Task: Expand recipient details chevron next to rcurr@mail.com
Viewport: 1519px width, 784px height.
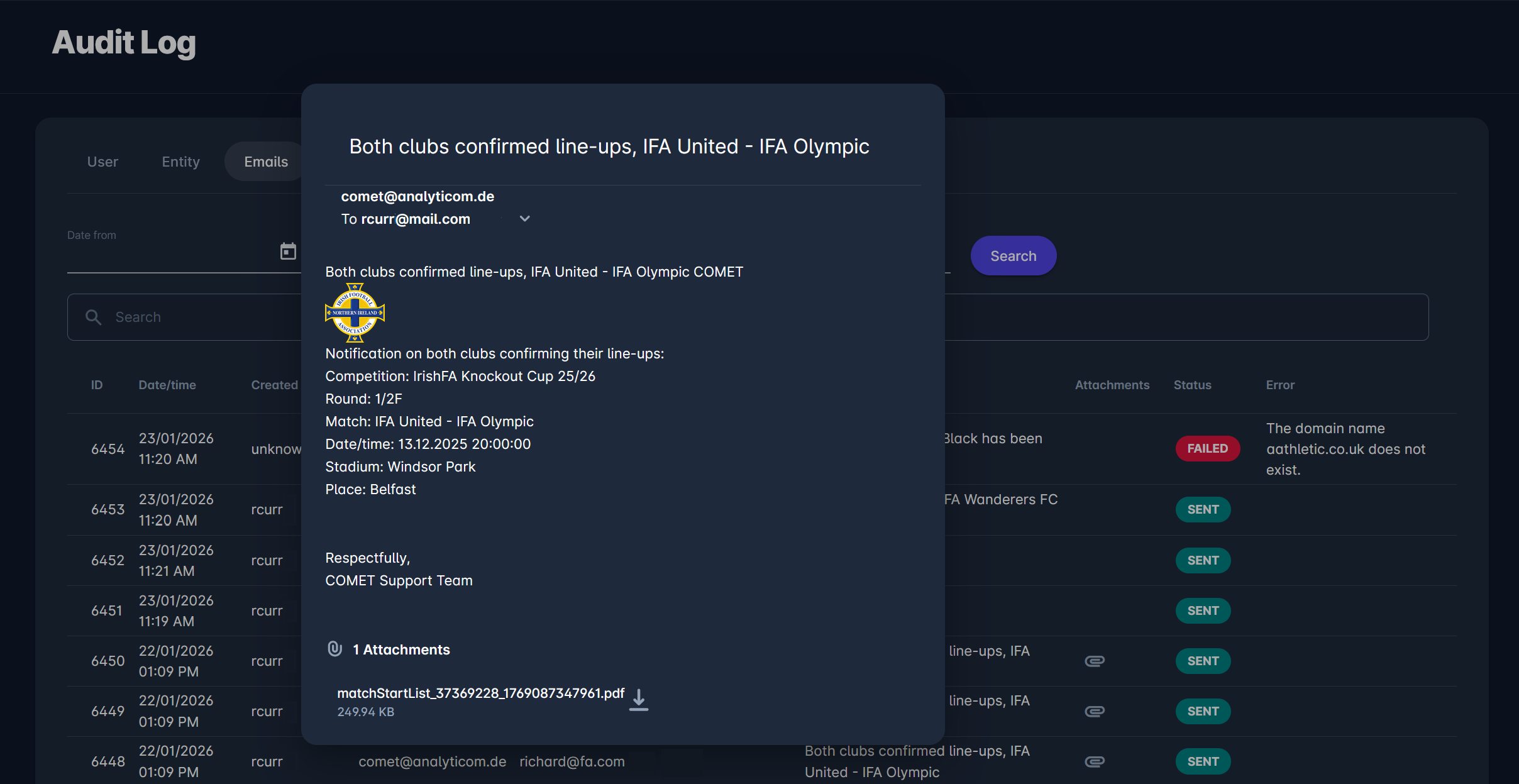Action: coord(524,219)
